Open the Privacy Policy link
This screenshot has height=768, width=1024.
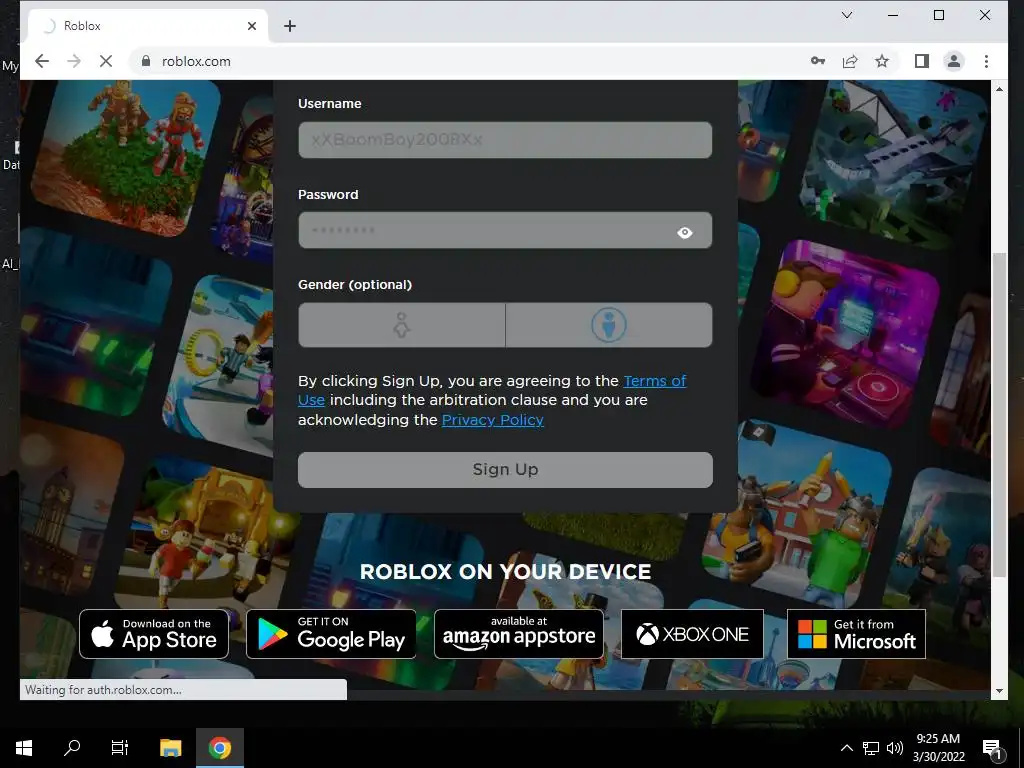coord(492,420)
